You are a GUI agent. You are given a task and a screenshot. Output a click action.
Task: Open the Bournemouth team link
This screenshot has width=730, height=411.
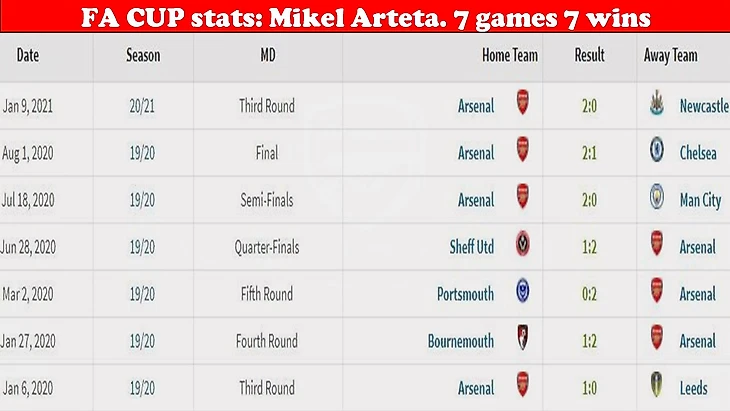tap(461, 341)
